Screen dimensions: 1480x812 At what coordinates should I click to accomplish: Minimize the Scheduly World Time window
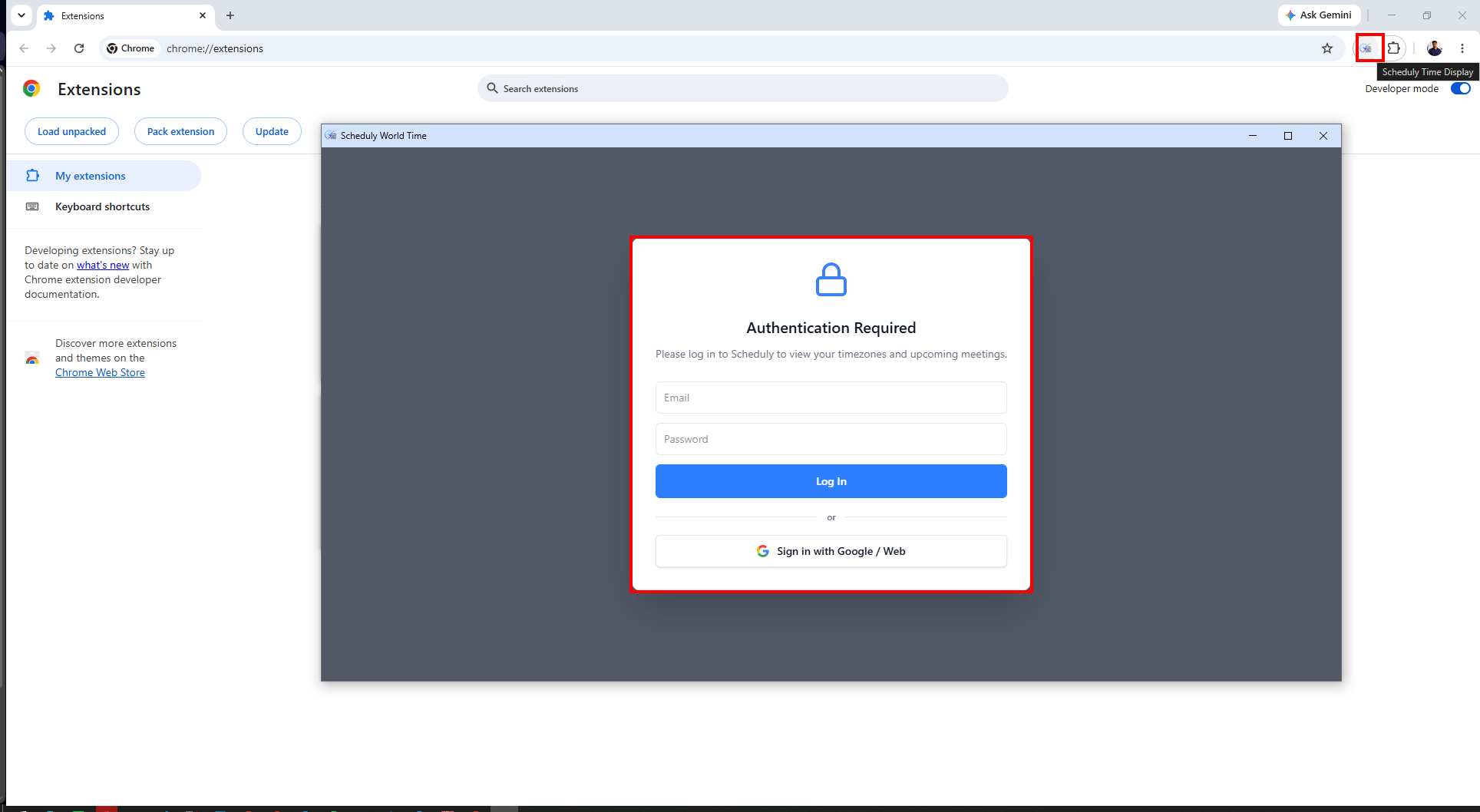(x=1253, y=136)
